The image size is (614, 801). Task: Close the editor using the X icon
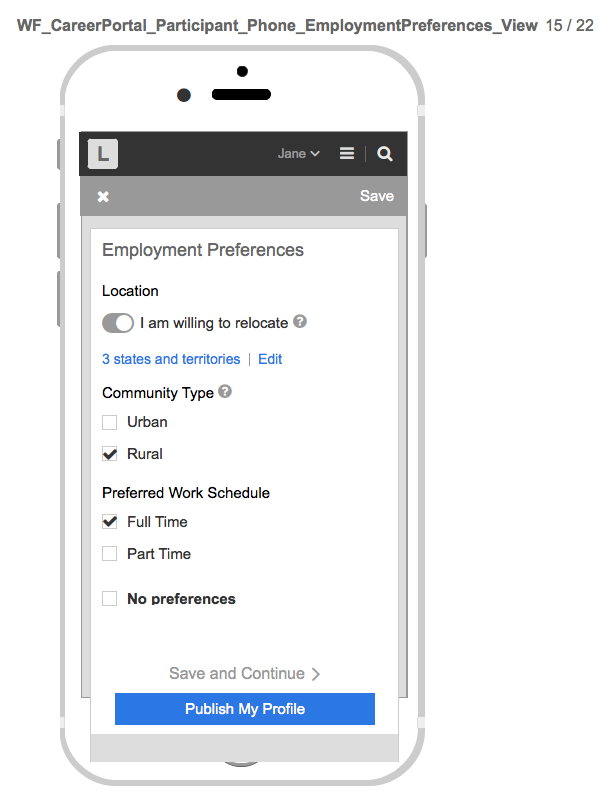click(103, 197)
